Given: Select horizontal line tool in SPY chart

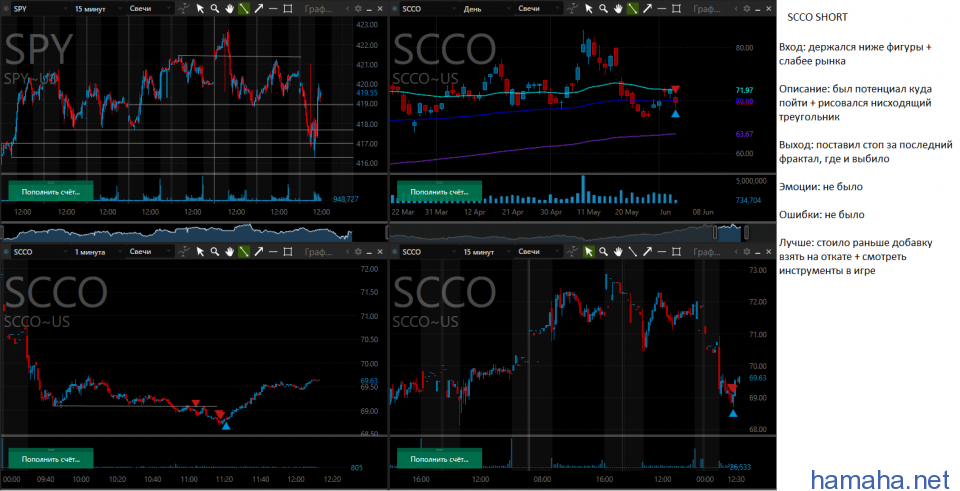Looking at the screenshot, I should pyautogui.click(x=273, y=9).
